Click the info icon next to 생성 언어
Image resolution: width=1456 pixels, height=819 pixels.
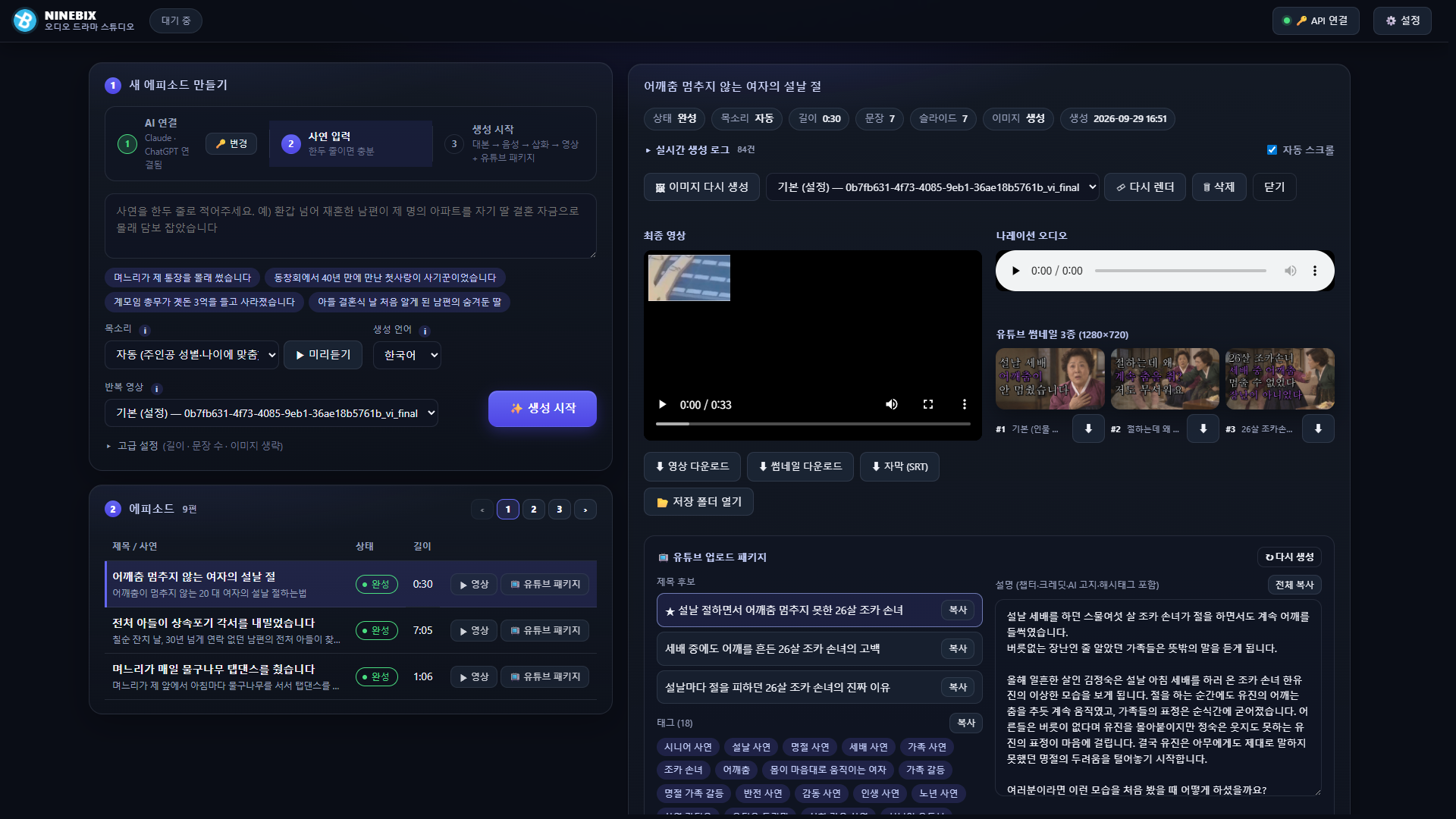tap(425, 331)
